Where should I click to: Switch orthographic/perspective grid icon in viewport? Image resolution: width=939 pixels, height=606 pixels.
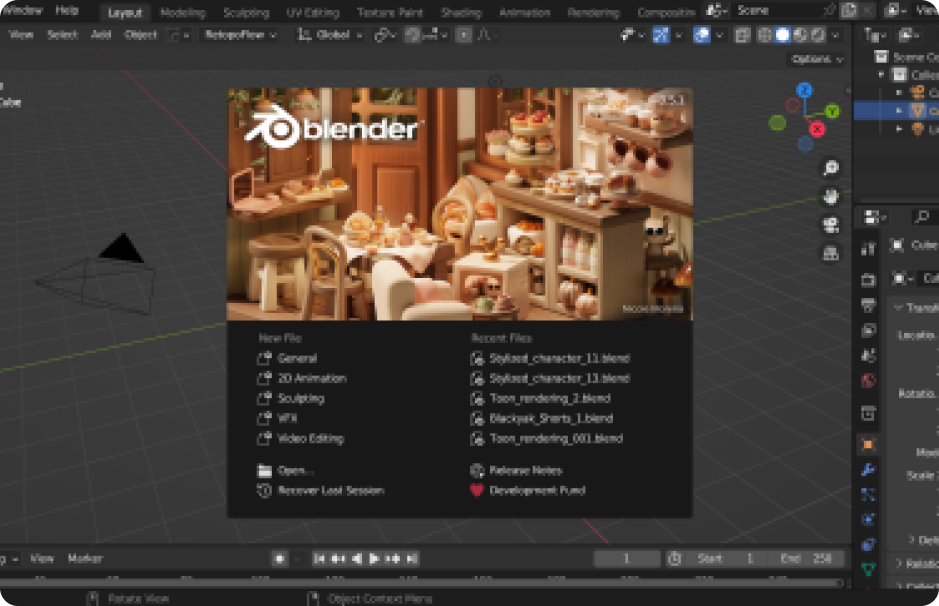[831, 254]
